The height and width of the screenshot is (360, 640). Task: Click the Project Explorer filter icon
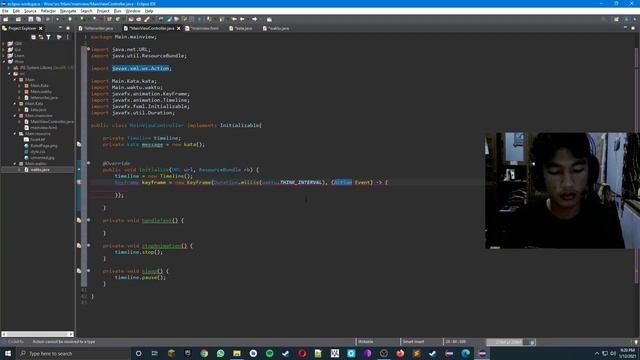49,37
